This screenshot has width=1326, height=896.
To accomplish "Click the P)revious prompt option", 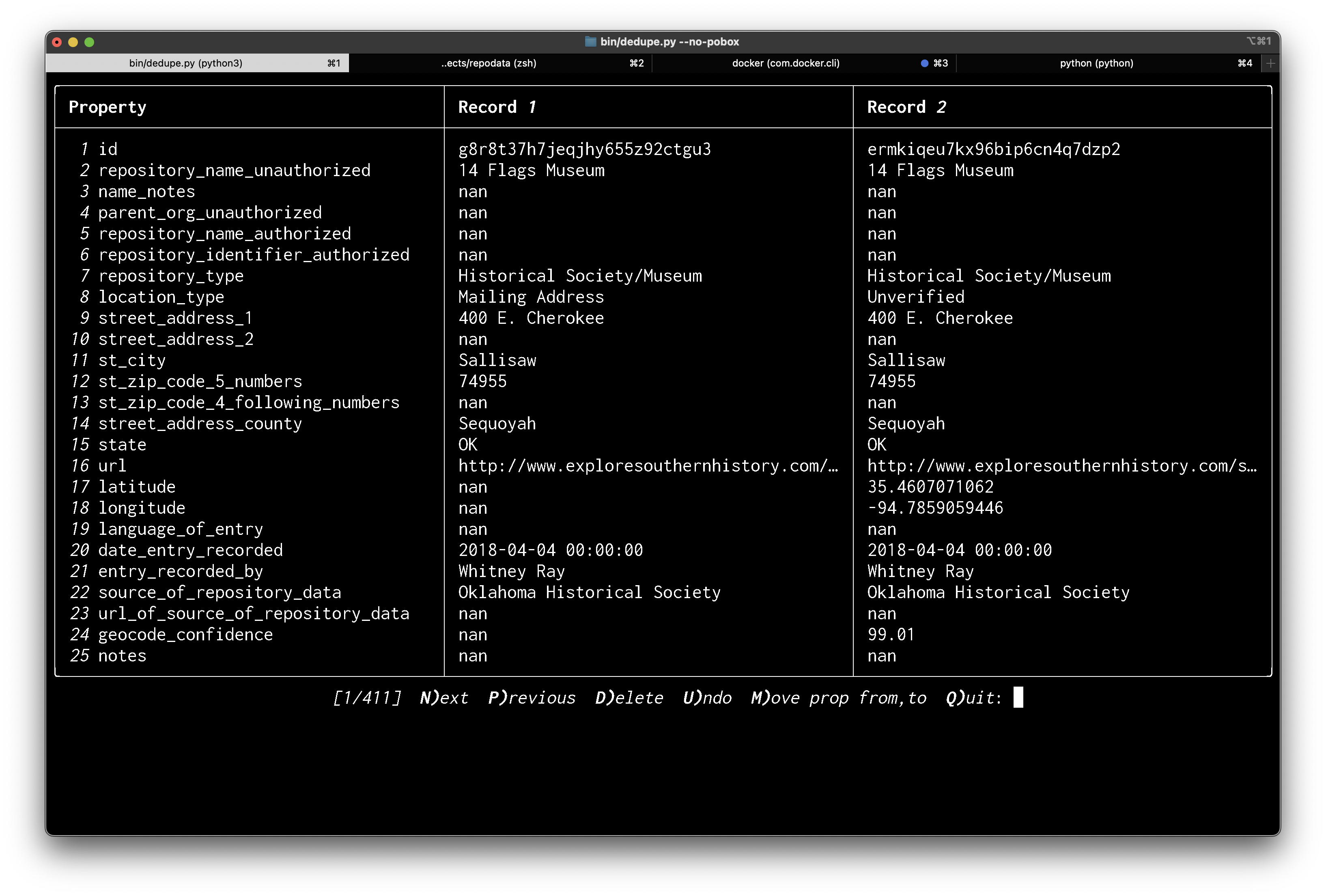I will pyautogui.click(x=532, y=698).
